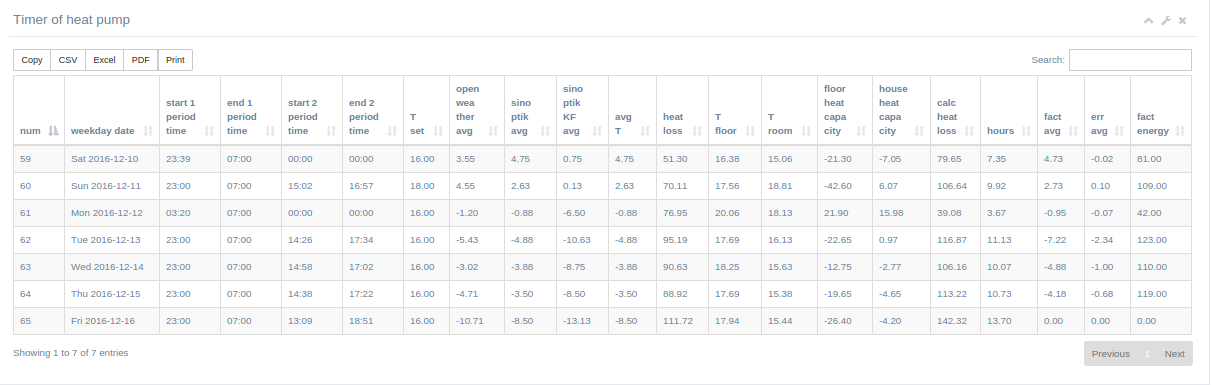Go to Next page of entries
This screenshot has width=1212, height=385.
(1174, 354)
